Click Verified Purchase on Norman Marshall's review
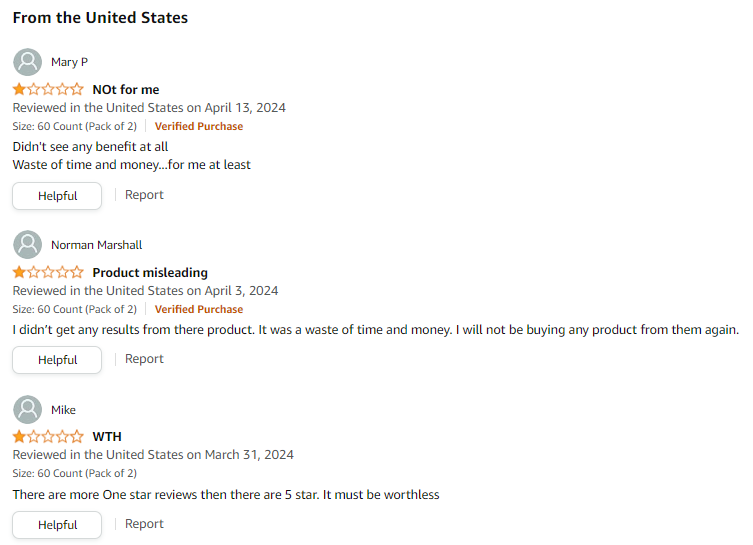The image size is (753, 545). pos(199,309)
